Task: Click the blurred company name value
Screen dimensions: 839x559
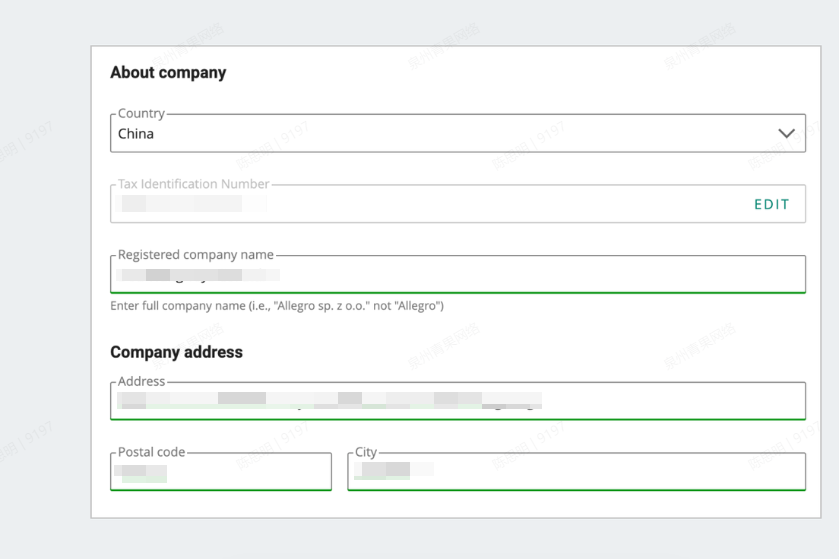Action: coord(198,274)
